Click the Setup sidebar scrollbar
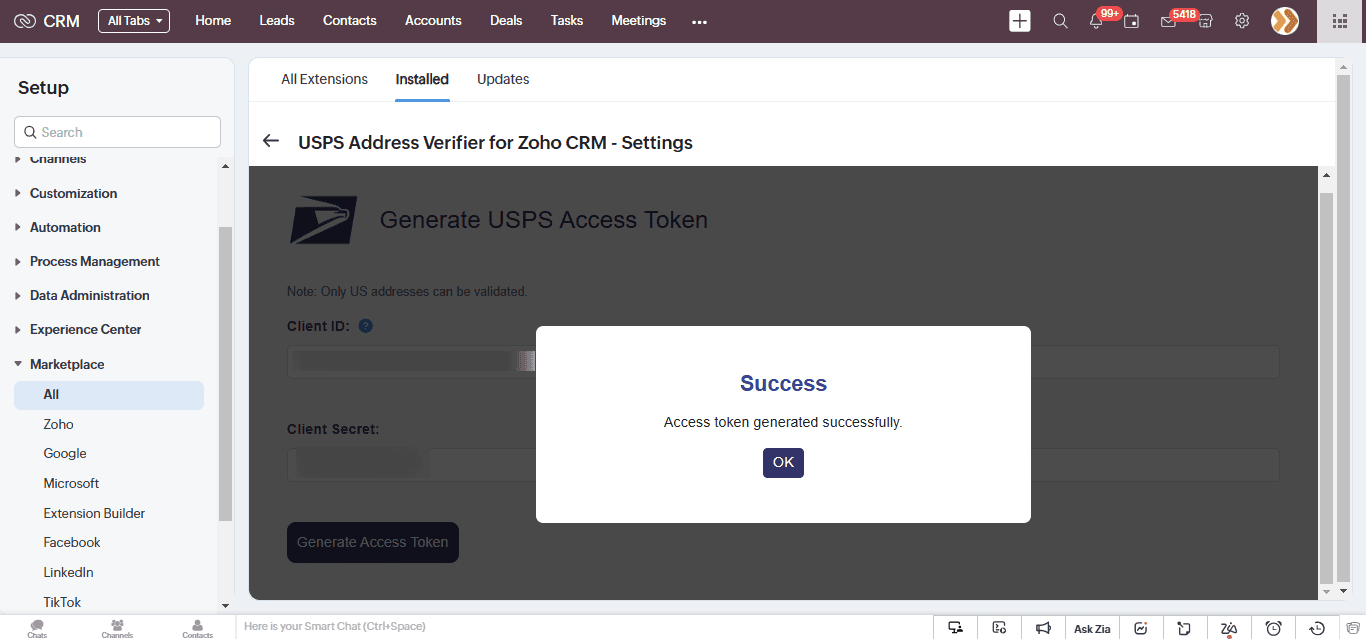The width and height of the screenshot is (1366, 639). pyautogui.click(x=225, y=374)
